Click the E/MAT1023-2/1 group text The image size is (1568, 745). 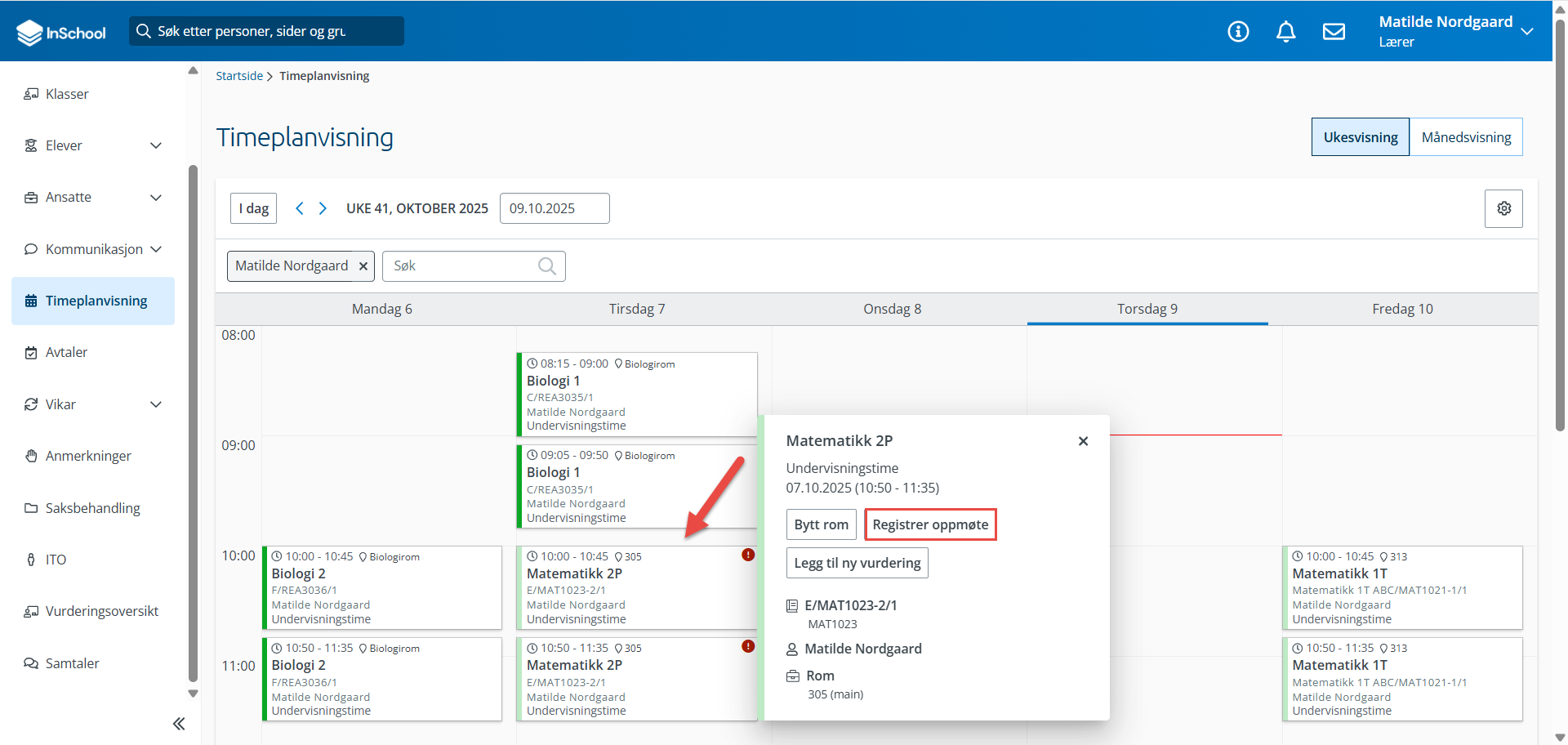point(850,605)
